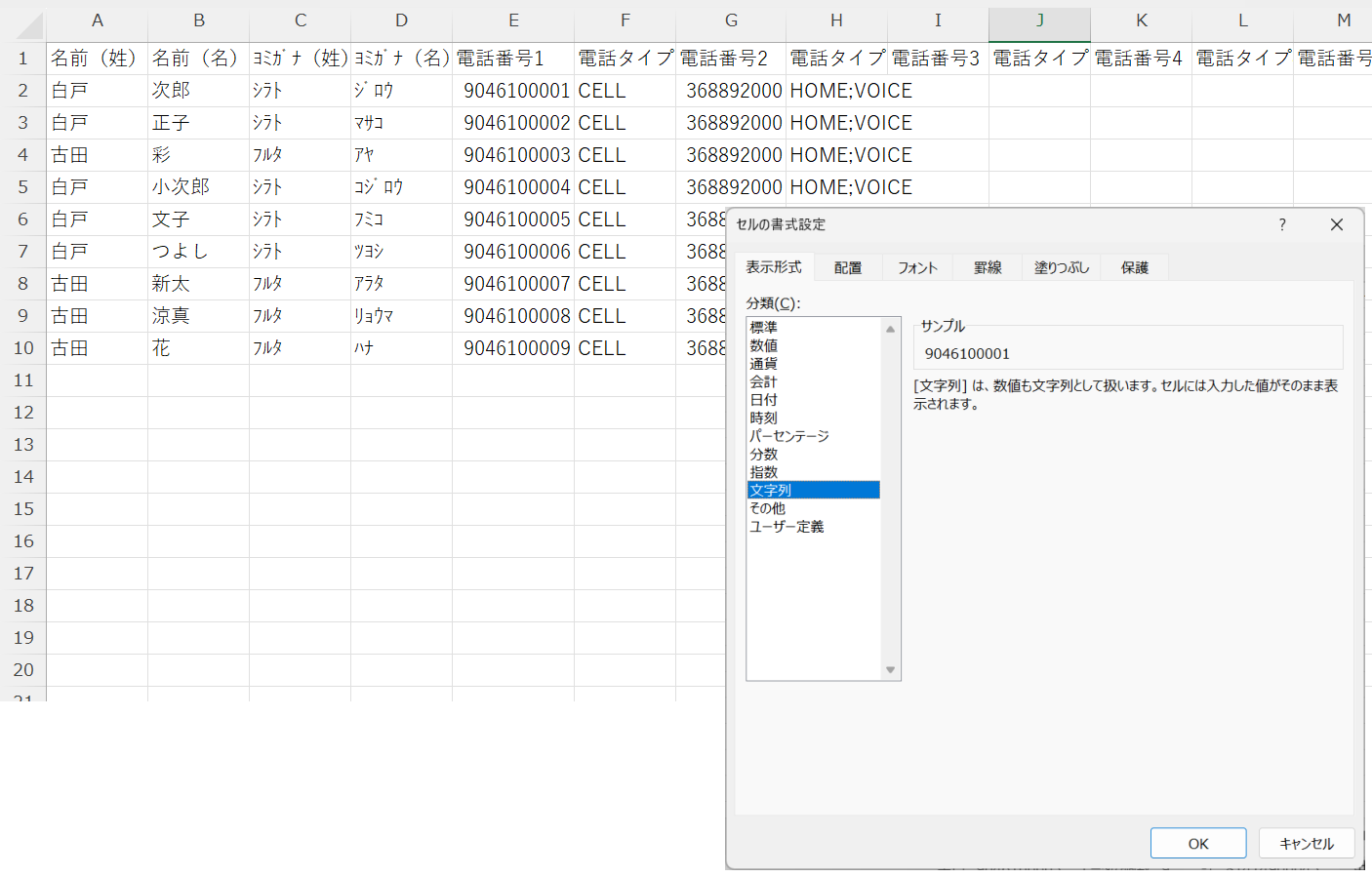Select row 10 header

[23, 348]
